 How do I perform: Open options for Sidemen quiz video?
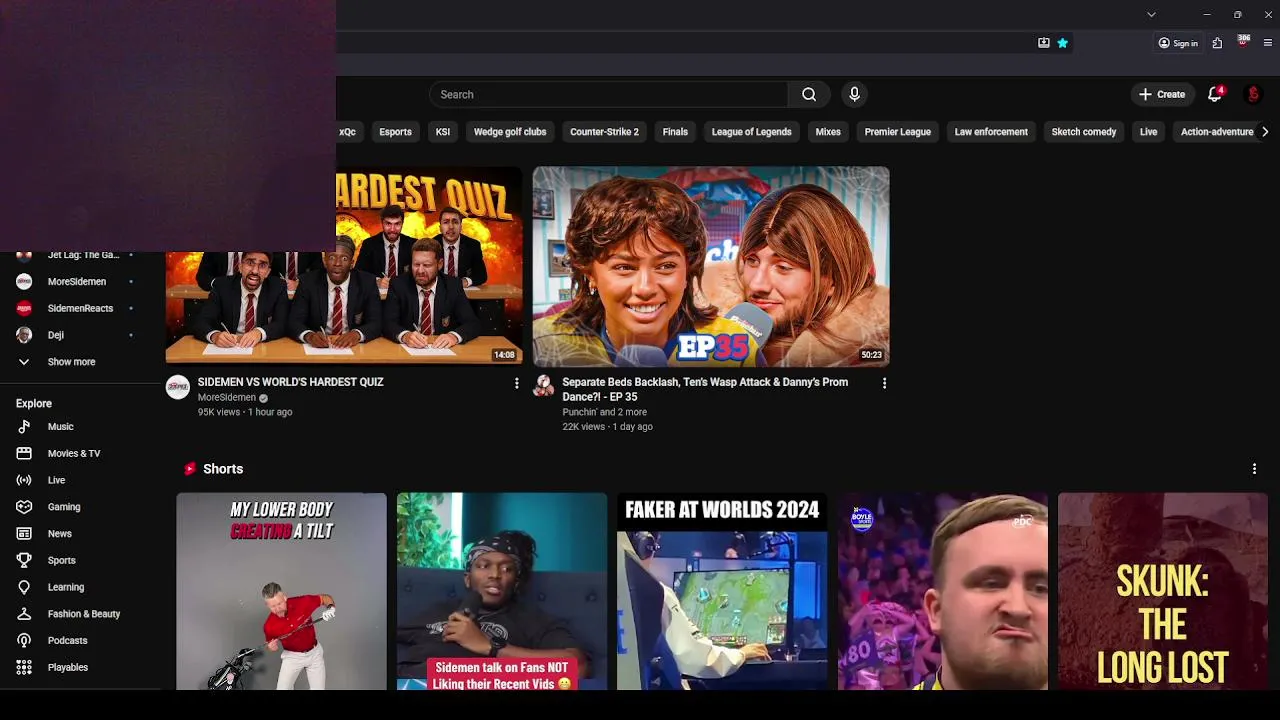(x=516, y=383)
